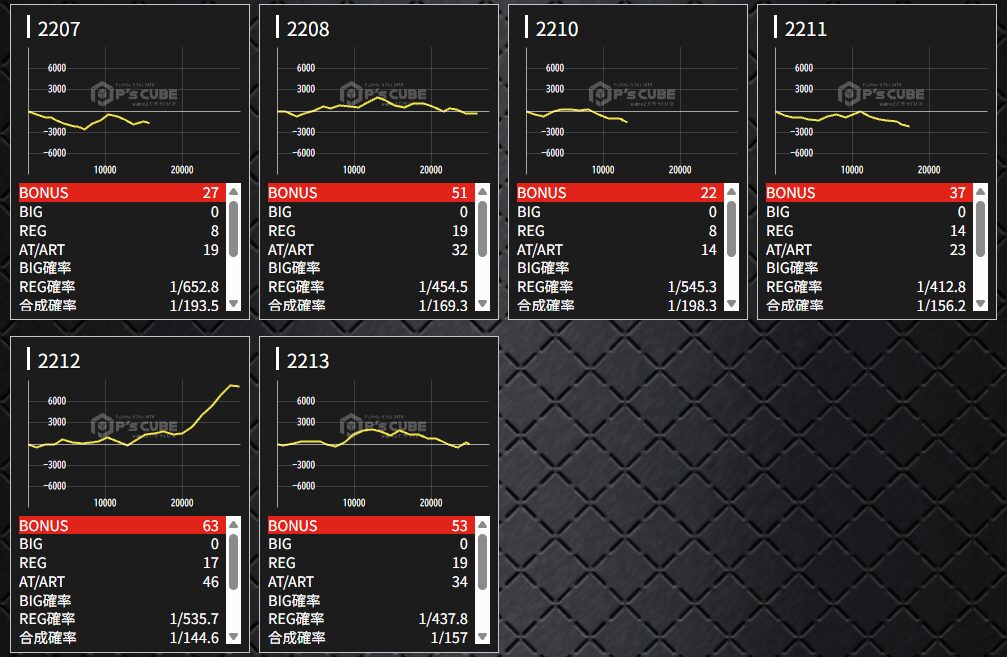
Task: Click scroll-up arrow in machine 2208 stats
Action: (482, 191)
